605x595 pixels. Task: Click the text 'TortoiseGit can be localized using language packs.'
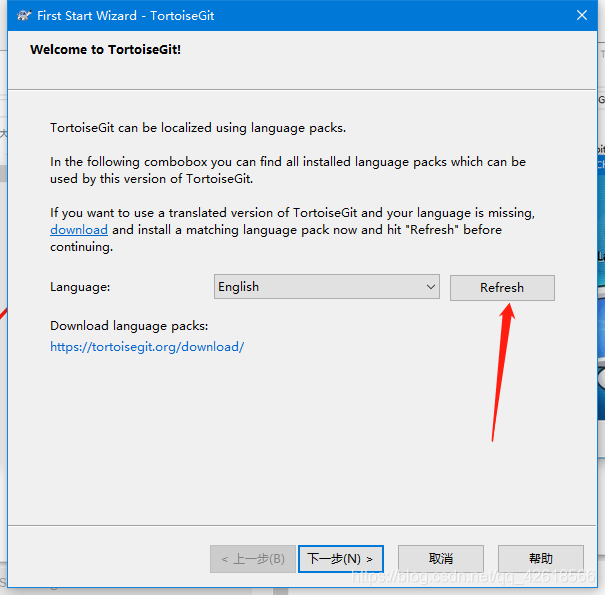pyautogui.click(x=198, y=128)
